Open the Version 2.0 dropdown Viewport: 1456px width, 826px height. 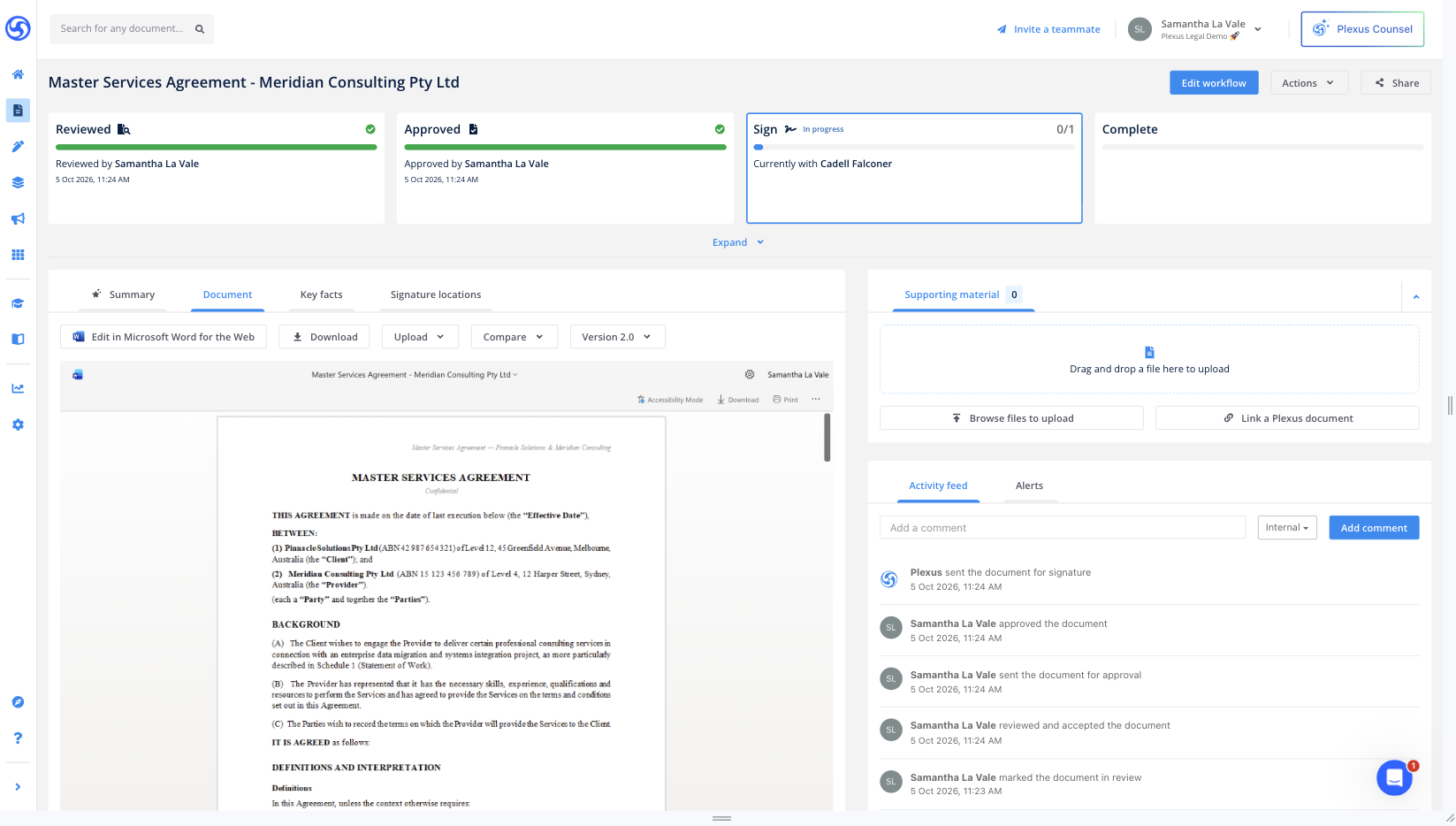(617, 337)
